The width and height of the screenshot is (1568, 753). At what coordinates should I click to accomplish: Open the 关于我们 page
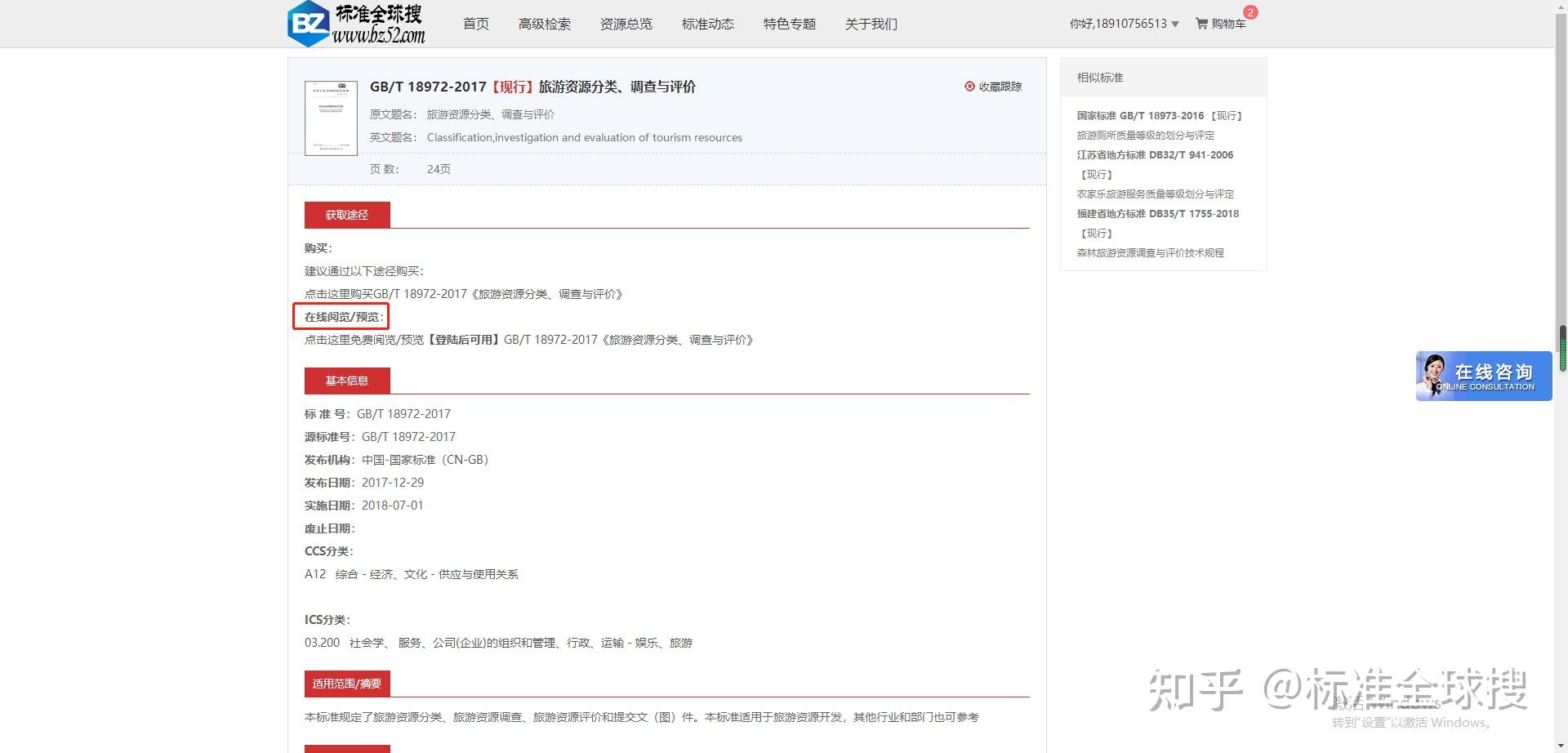click(871, 24)
